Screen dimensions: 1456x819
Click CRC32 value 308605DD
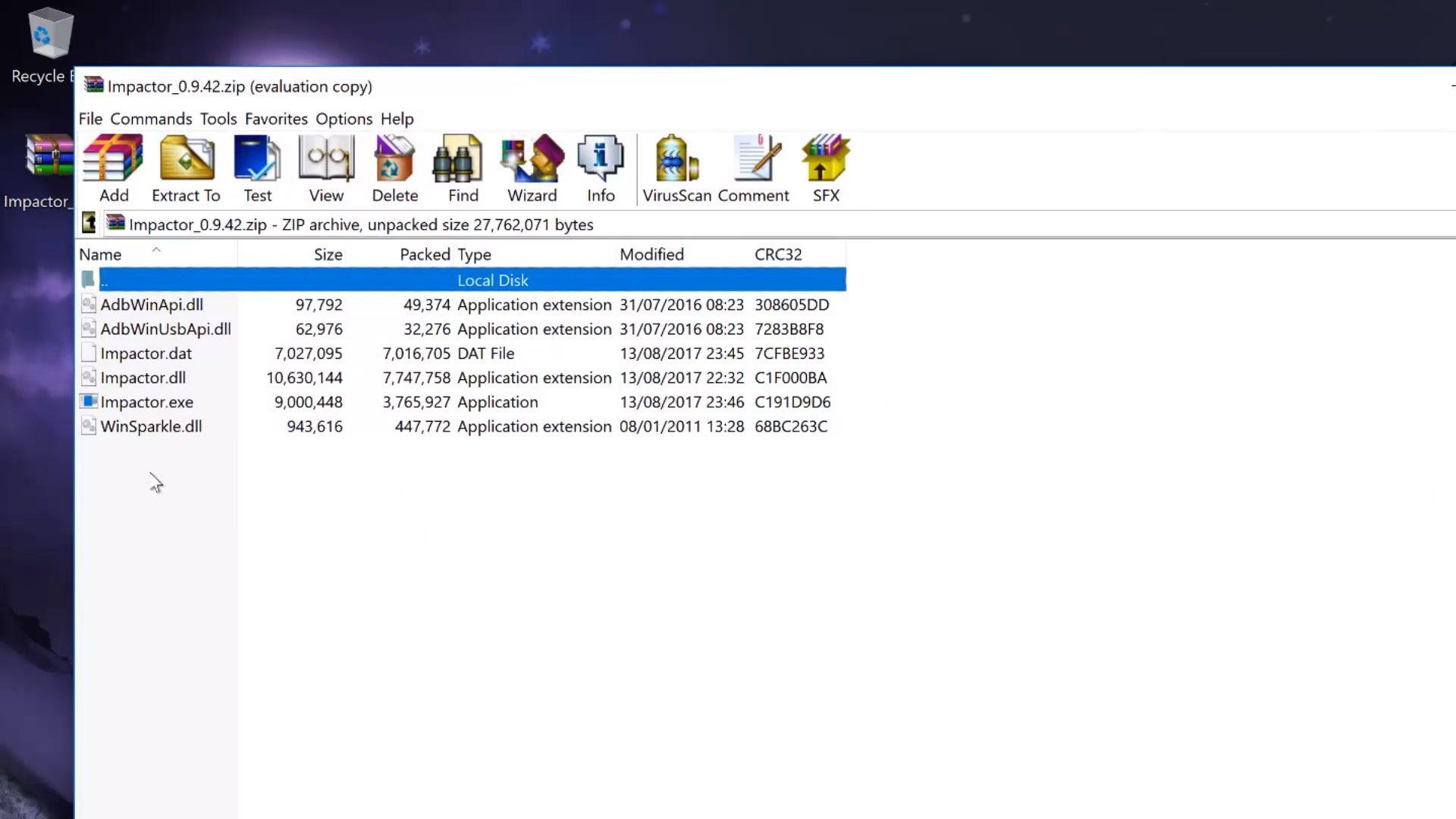[x=792, y=305]
